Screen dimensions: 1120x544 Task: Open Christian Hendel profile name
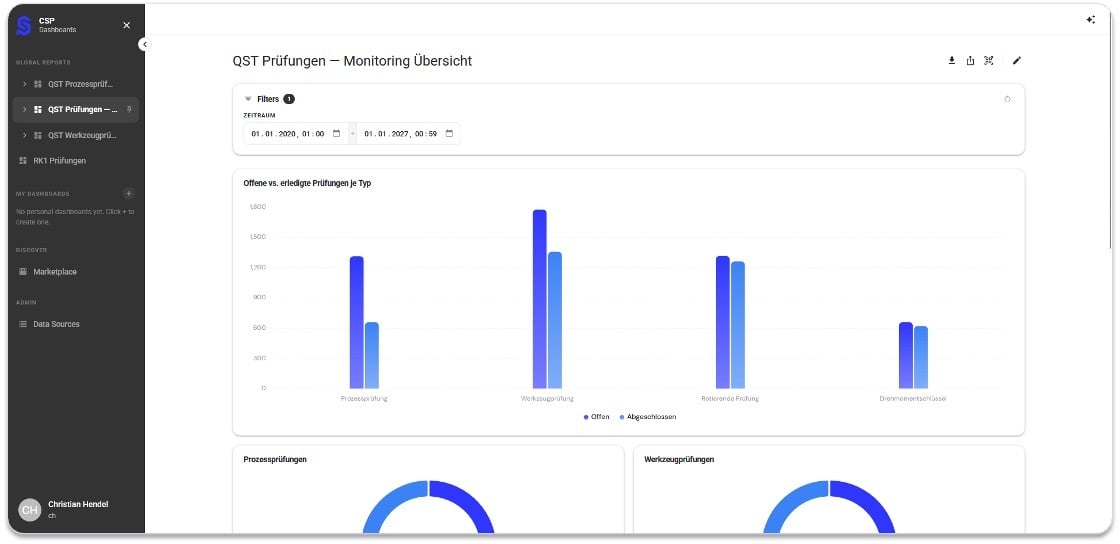coord(78,504)
